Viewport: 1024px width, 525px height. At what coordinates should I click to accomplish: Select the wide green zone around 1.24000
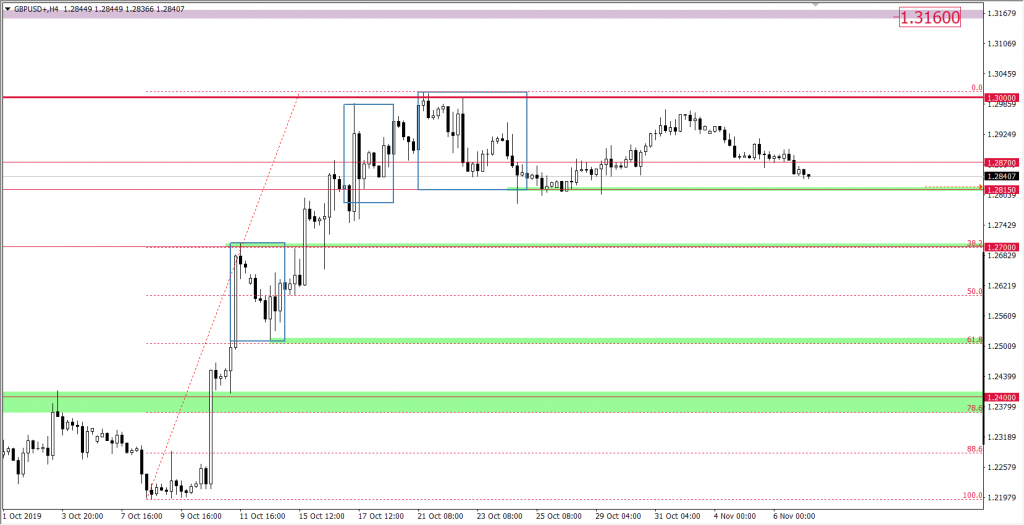(492, 402)
